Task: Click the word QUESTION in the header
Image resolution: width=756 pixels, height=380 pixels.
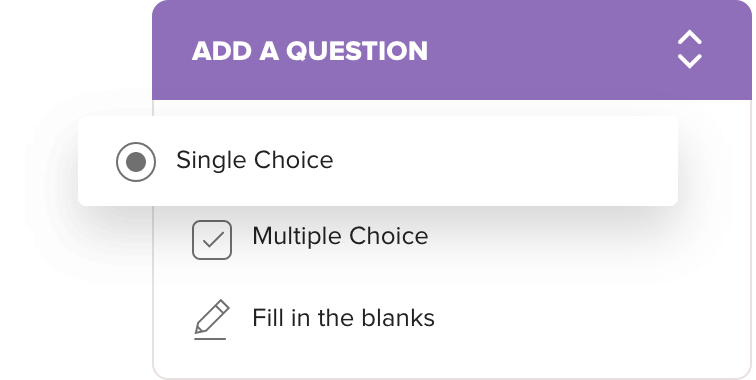Action: (x=357, y=51)
